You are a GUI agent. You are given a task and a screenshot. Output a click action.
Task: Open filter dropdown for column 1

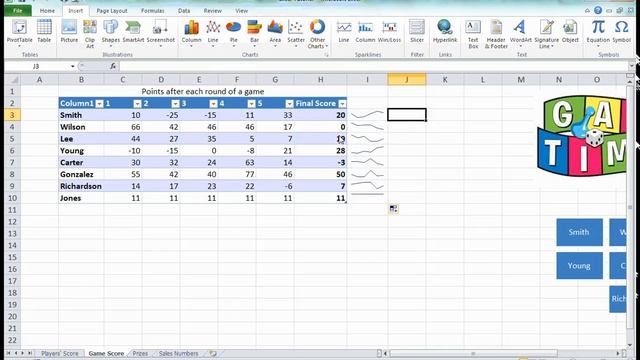pyautogui.click(x=137, y=104)
